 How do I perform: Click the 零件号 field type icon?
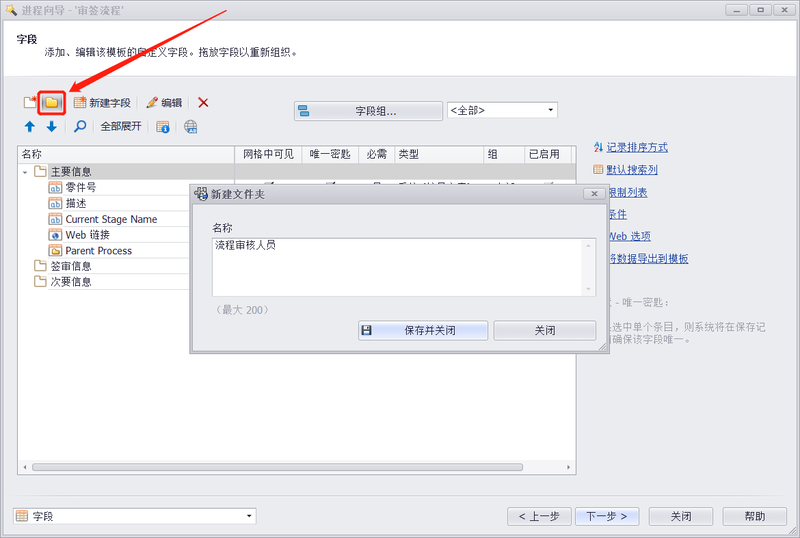point(55,187)
